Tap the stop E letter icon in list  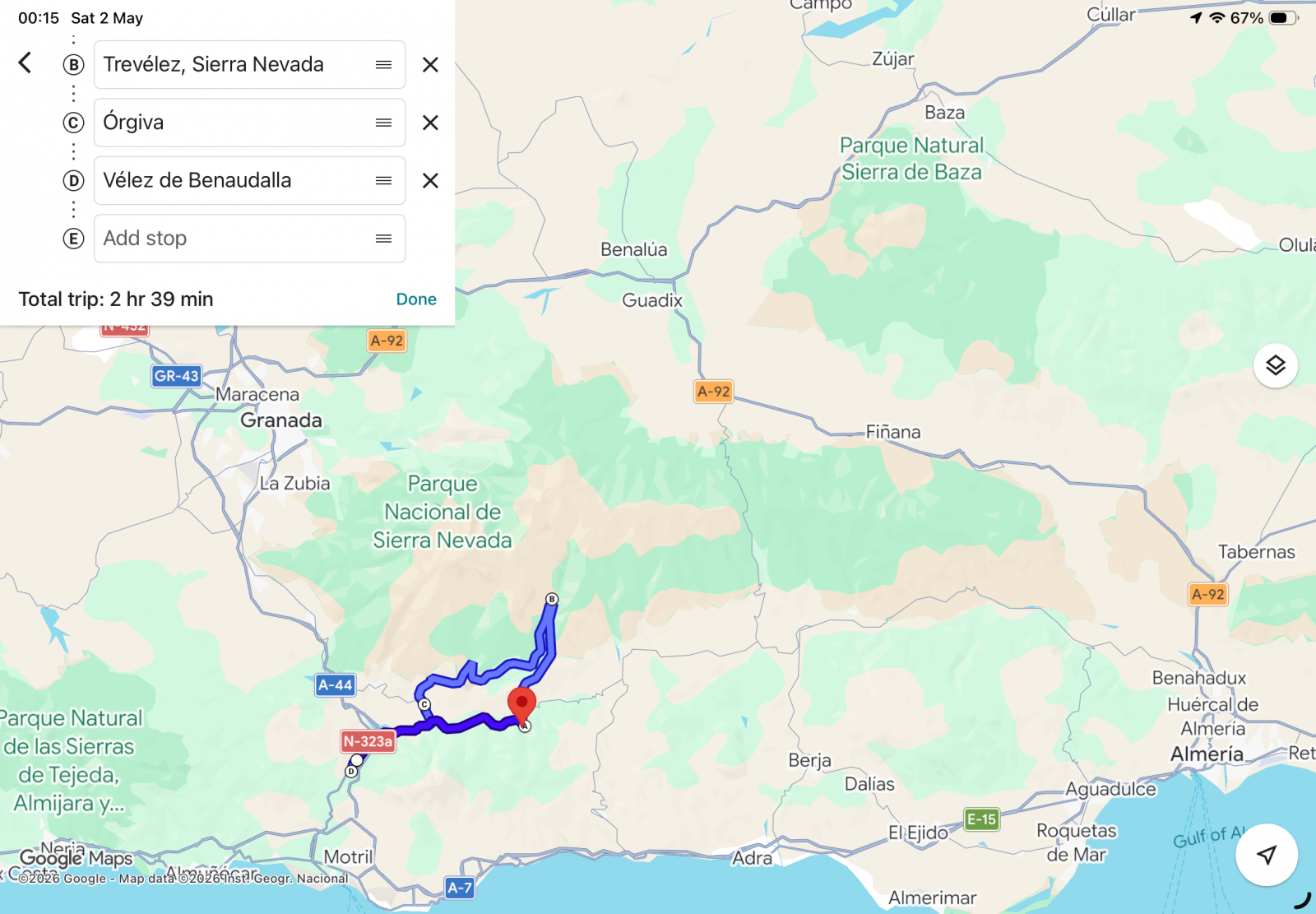(73, 239)
